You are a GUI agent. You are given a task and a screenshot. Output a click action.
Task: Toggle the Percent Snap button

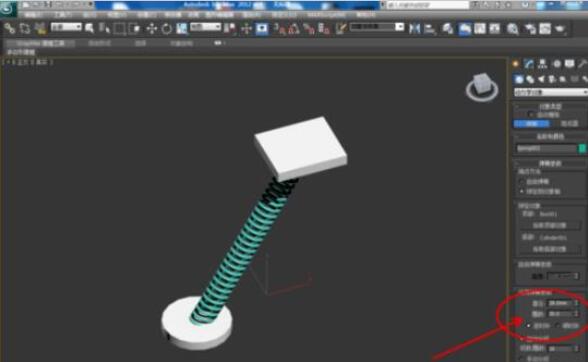point(309,29)
